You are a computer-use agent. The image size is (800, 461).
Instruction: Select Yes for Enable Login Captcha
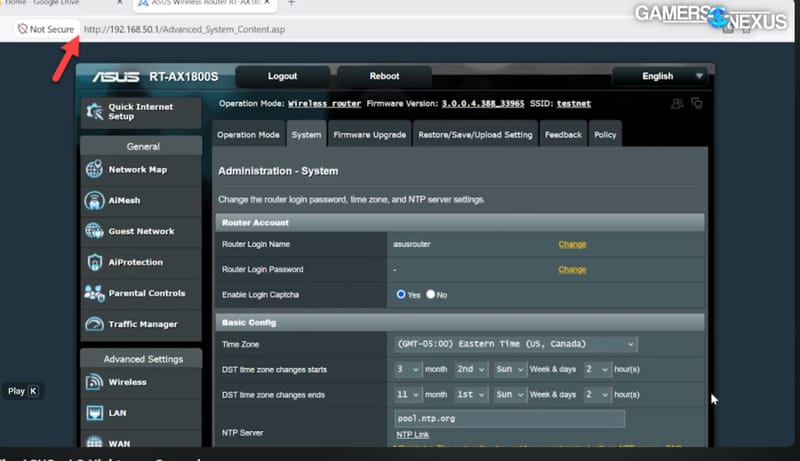coord(401,294)
